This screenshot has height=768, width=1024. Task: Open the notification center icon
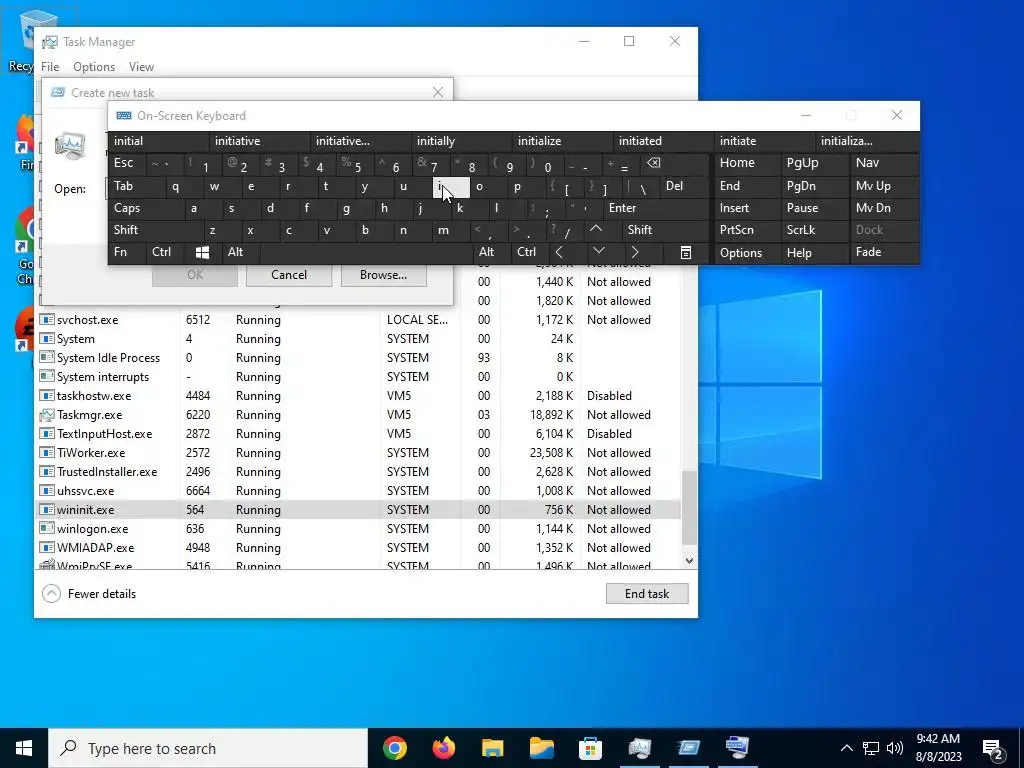[993, 748]
